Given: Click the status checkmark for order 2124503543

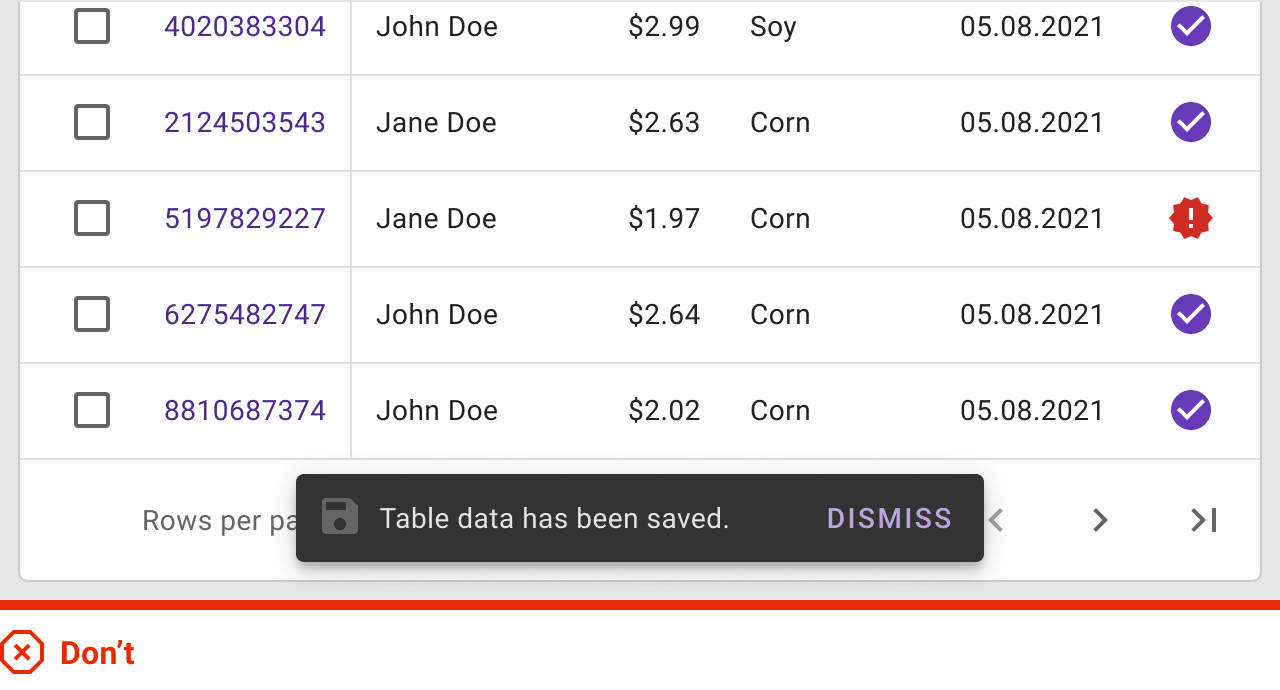Looking at the screenshot, I should 1190,122.
